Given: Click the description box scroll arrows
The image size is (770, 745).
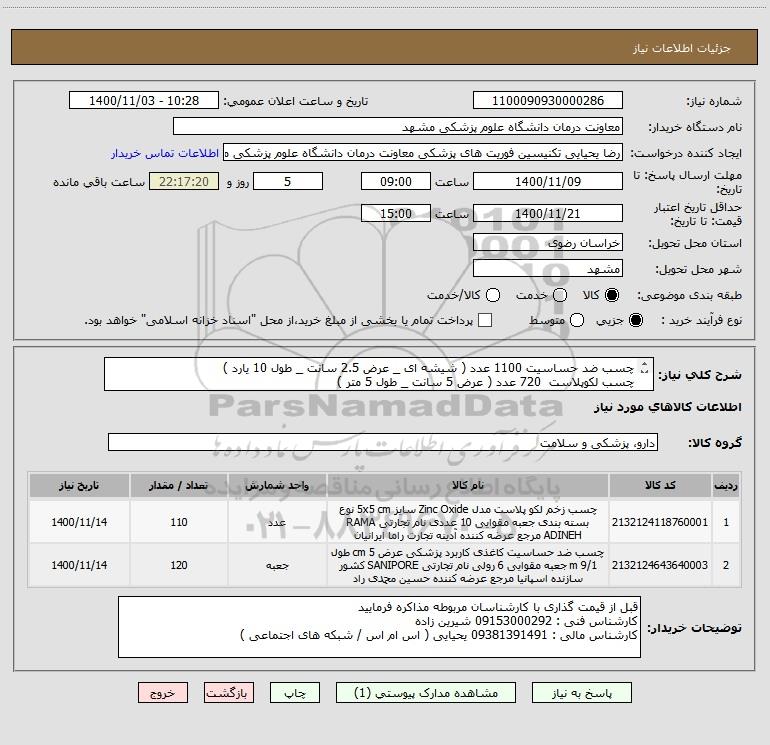Looking at the screenshot, I should coord(645,367).
